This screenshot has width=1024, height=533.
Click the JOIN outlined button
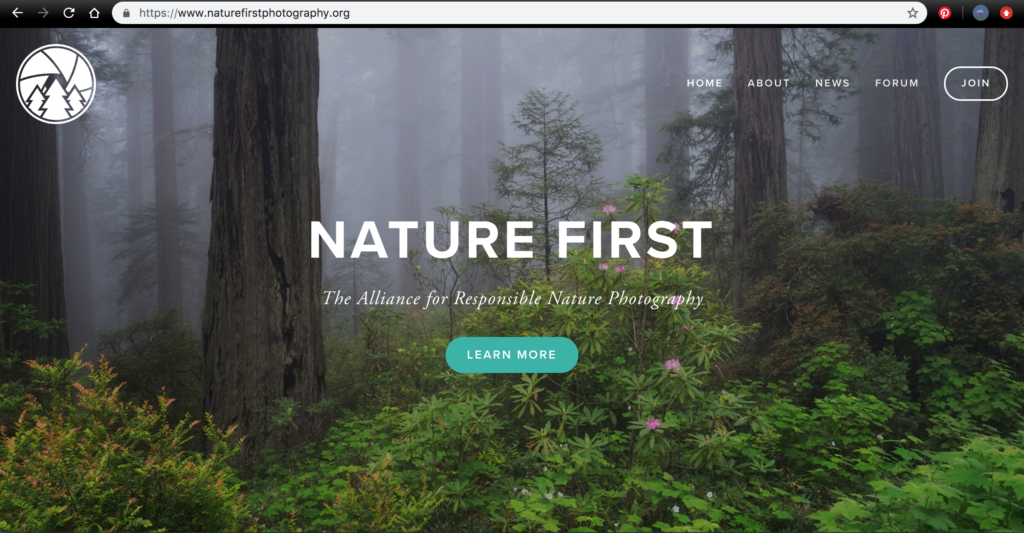[x=976, y=84]
